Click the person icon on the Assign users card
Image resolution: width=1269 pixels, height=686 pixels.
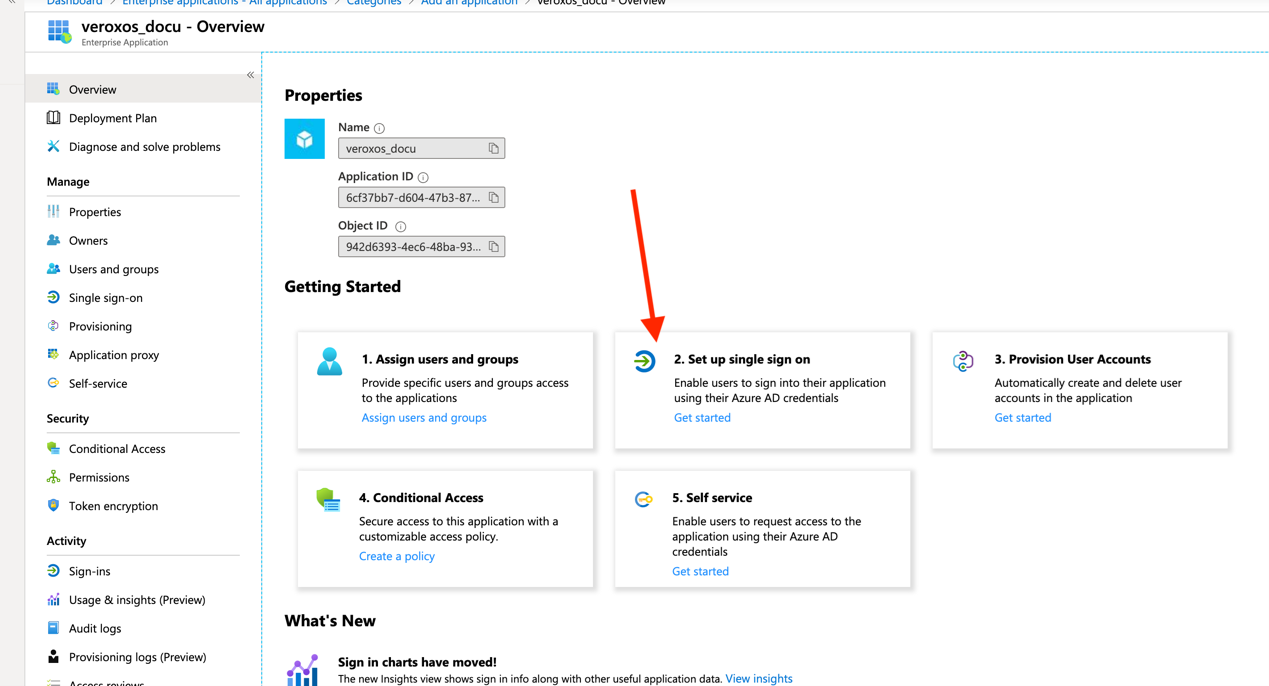pos(329,361)
